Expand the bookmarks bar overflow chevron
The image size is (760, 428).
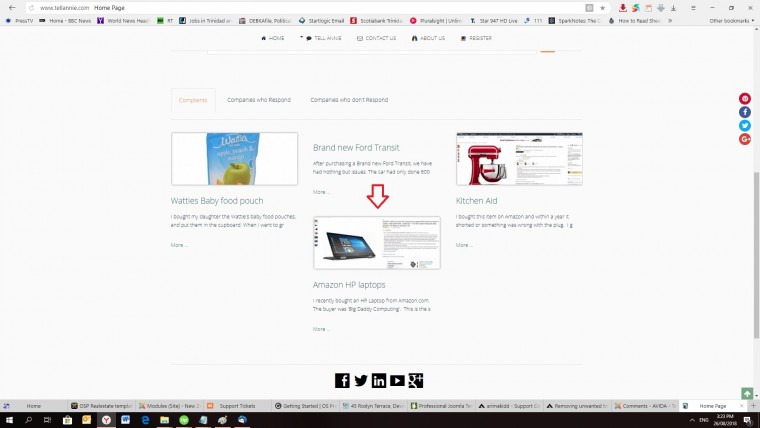point(670,21)
